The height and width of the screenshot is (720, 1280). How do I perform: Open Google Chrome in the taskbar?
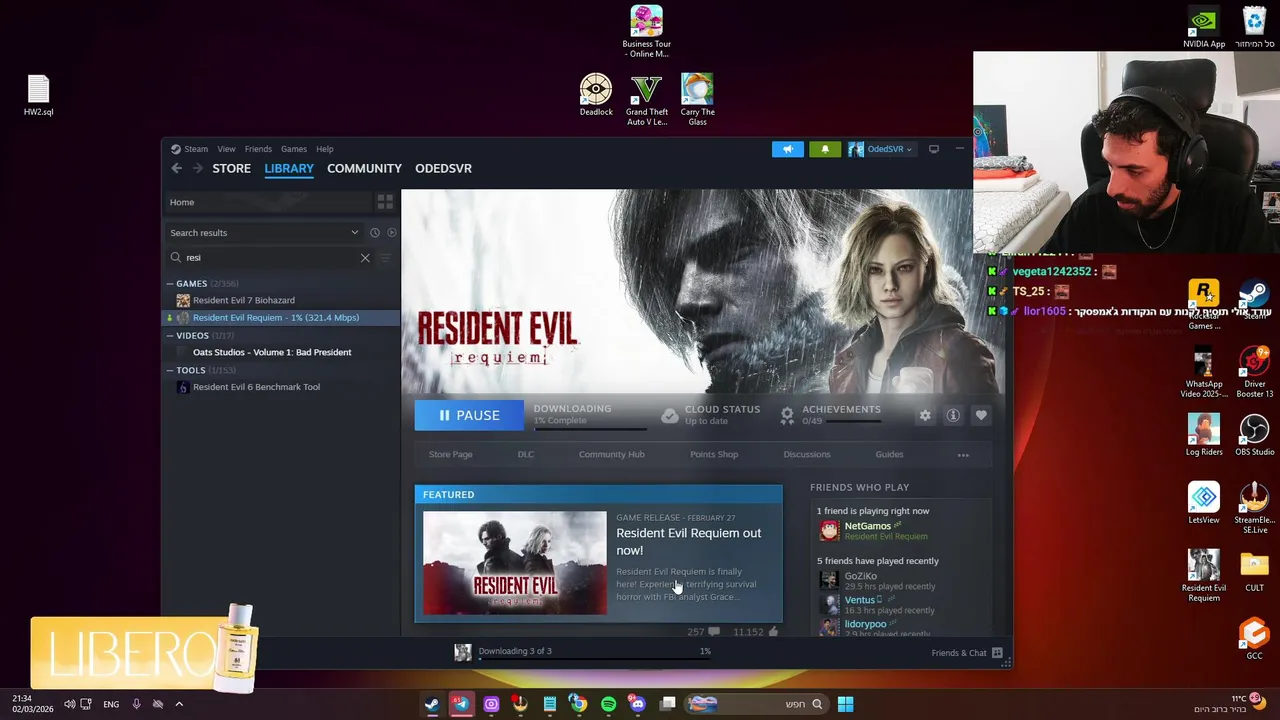578,704
